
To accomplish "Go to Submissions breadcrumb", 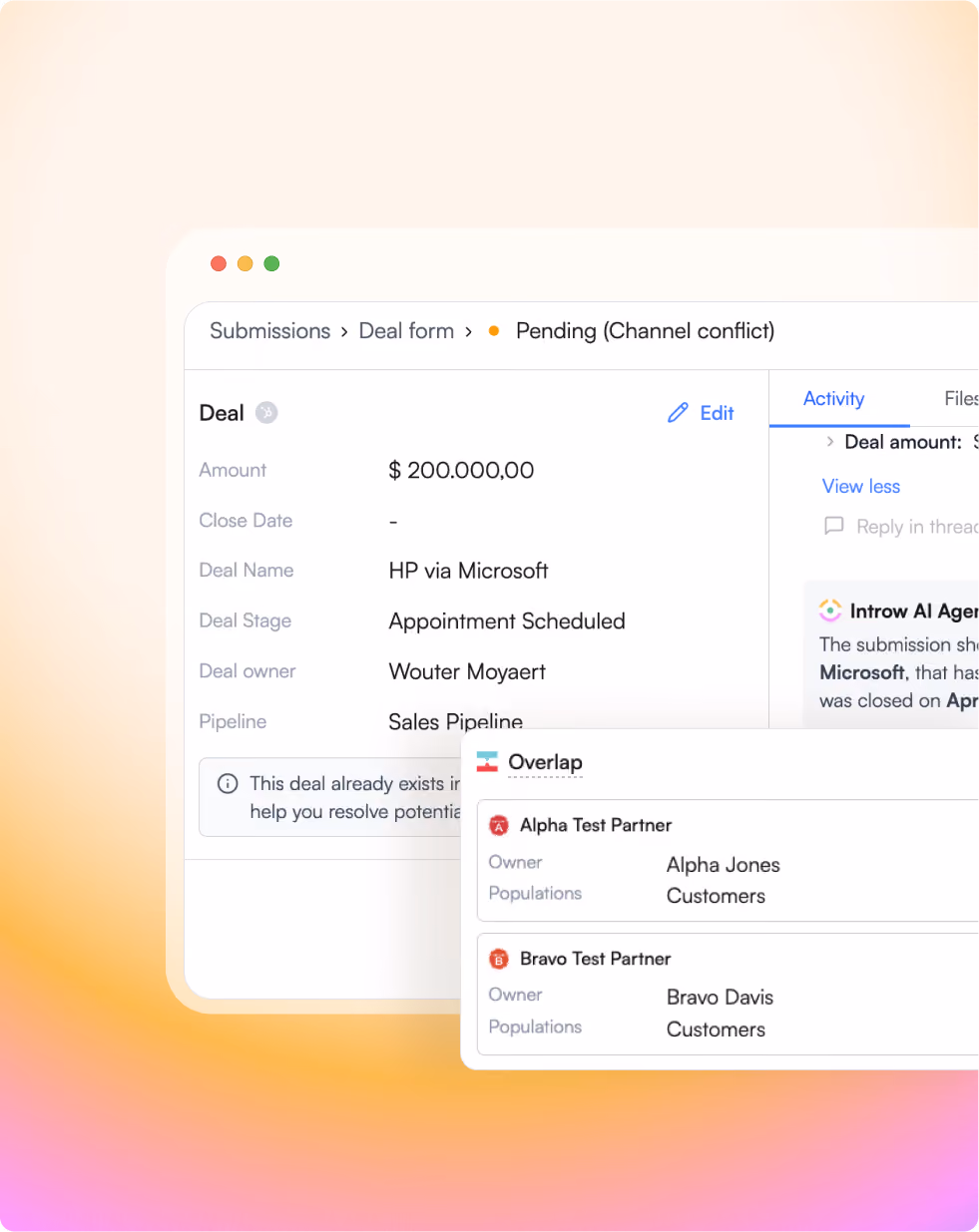I will 269,331.
